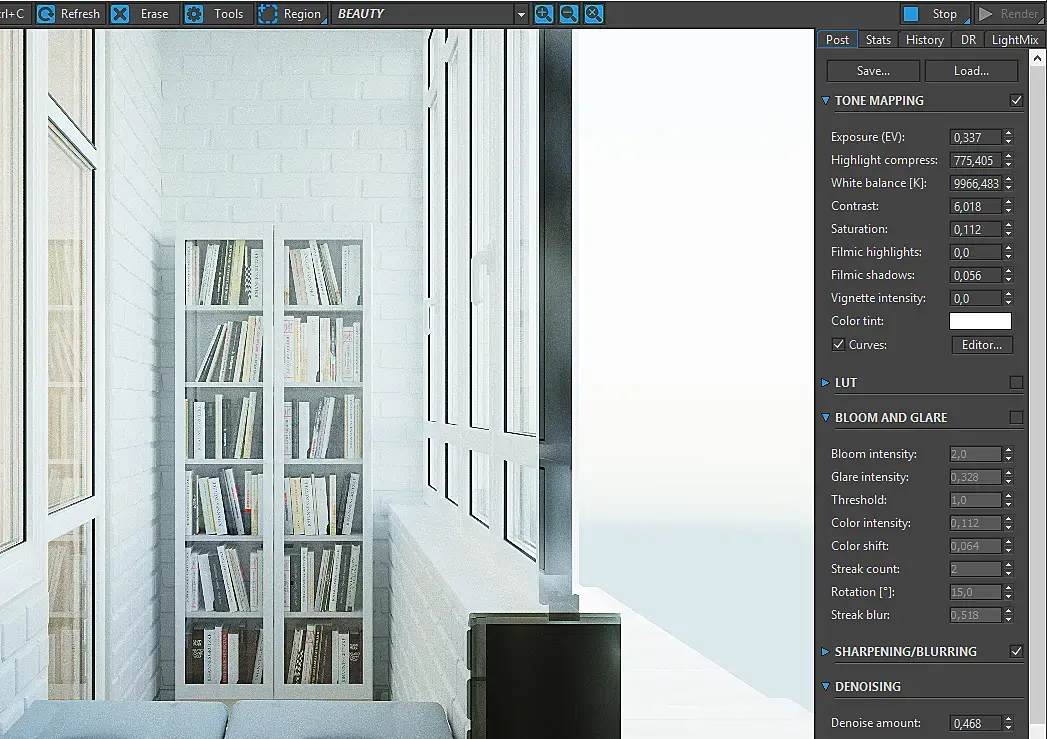Click the White balance [K] field
The image size is (1047, 739).
(x=976, y=183)
